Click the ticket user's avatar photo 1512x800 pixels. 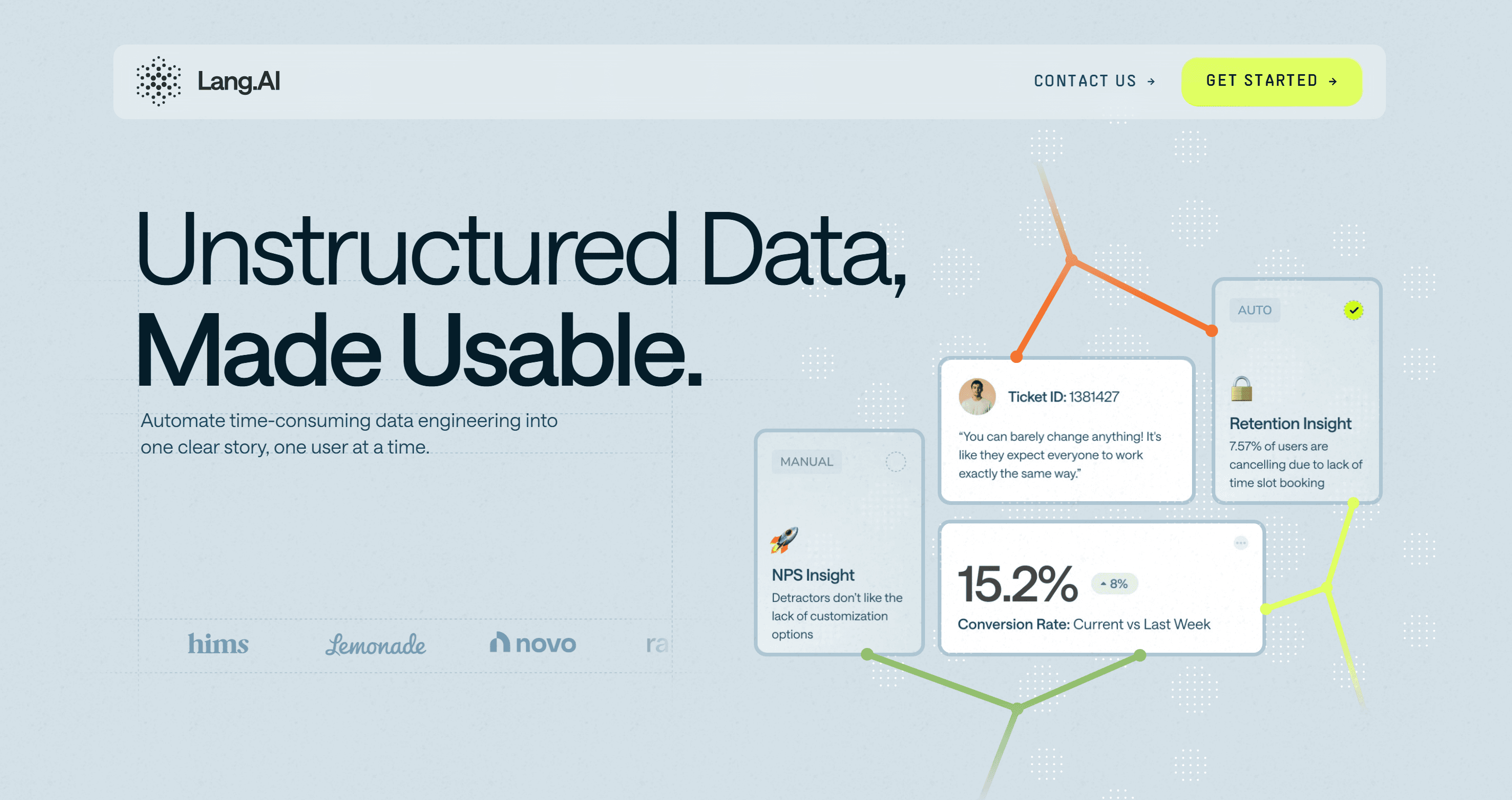point(977,397)
